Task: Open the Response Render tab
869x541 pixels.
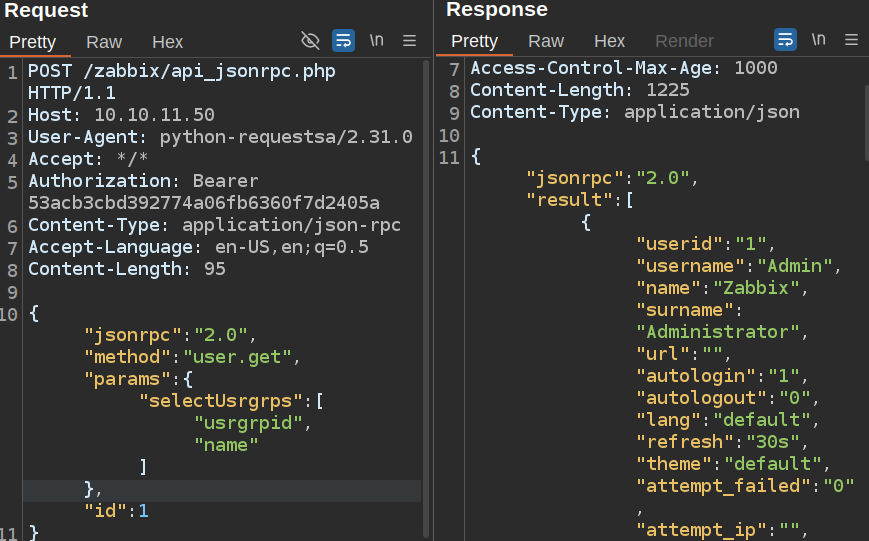Action: pos(684,42)
